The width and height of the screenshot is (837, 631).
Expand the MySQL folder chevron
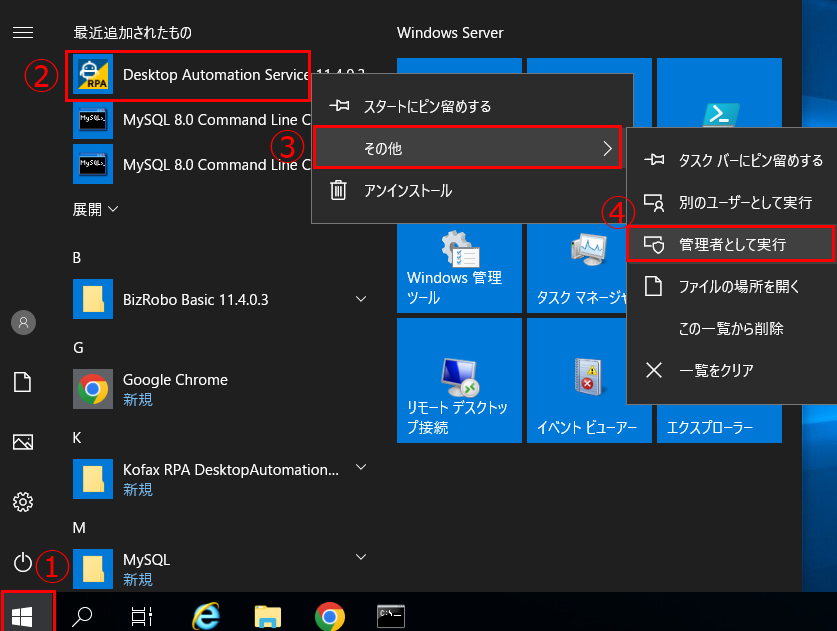[361, 557]
